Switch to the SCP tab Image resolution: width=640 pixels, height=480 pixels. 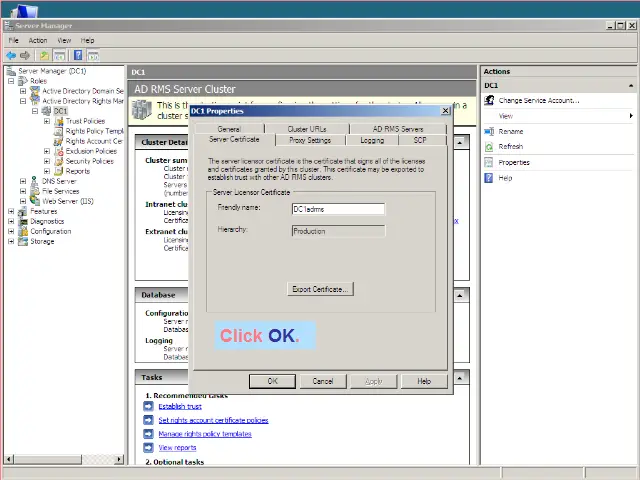420,140
